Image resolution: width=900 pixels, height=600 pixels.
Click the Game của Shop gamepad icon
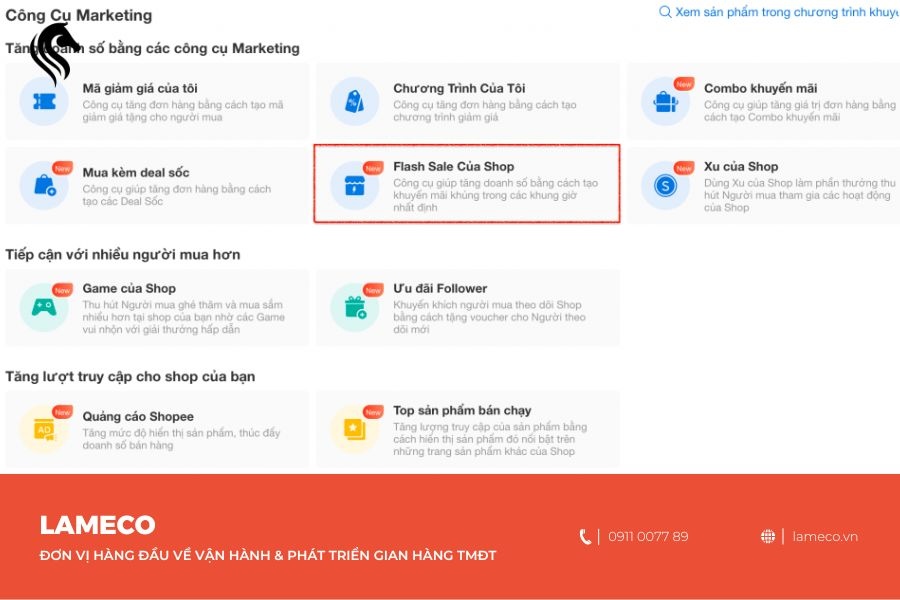point(44,307)
